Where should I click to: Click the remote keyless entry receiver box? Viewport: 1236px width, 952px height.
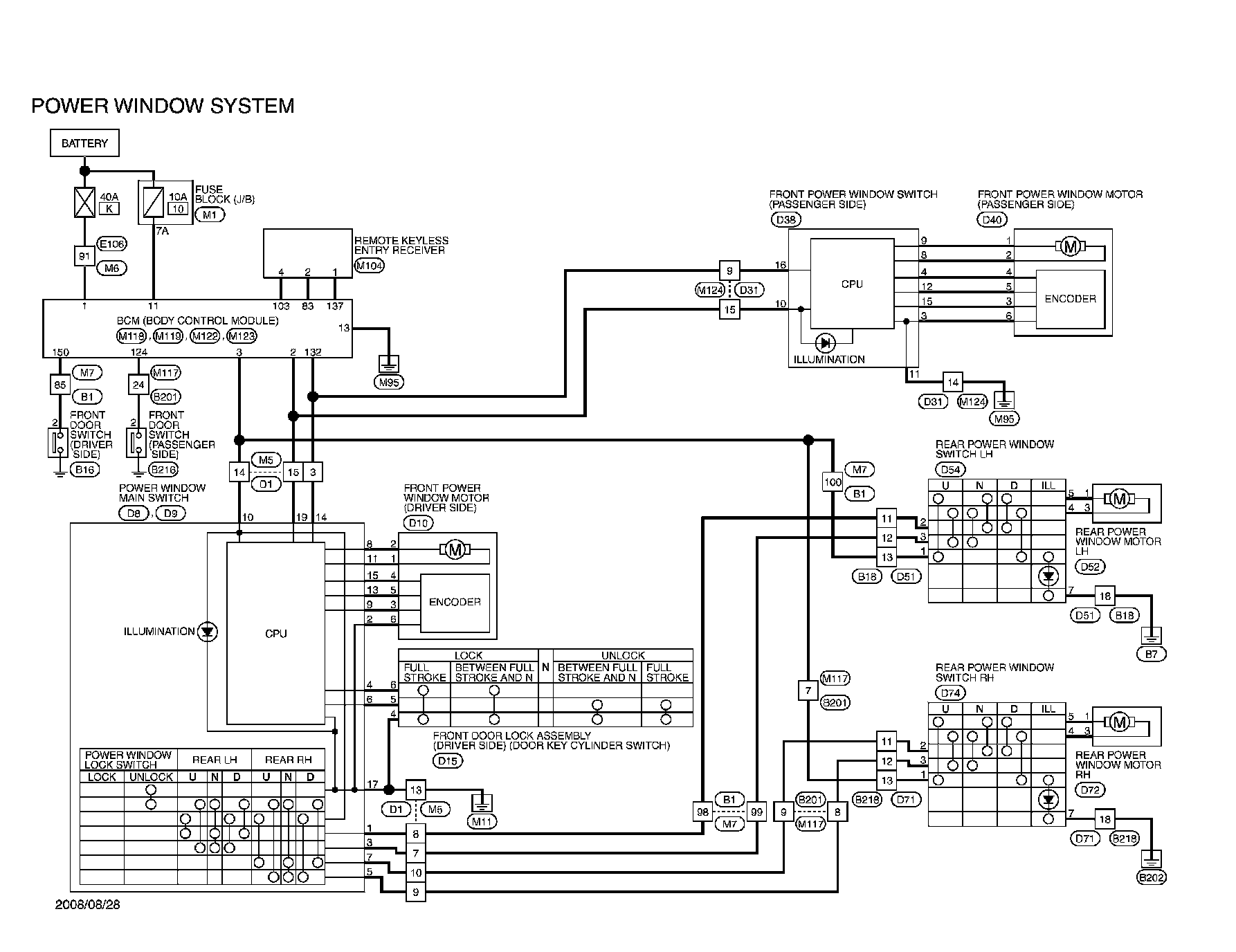307,254
